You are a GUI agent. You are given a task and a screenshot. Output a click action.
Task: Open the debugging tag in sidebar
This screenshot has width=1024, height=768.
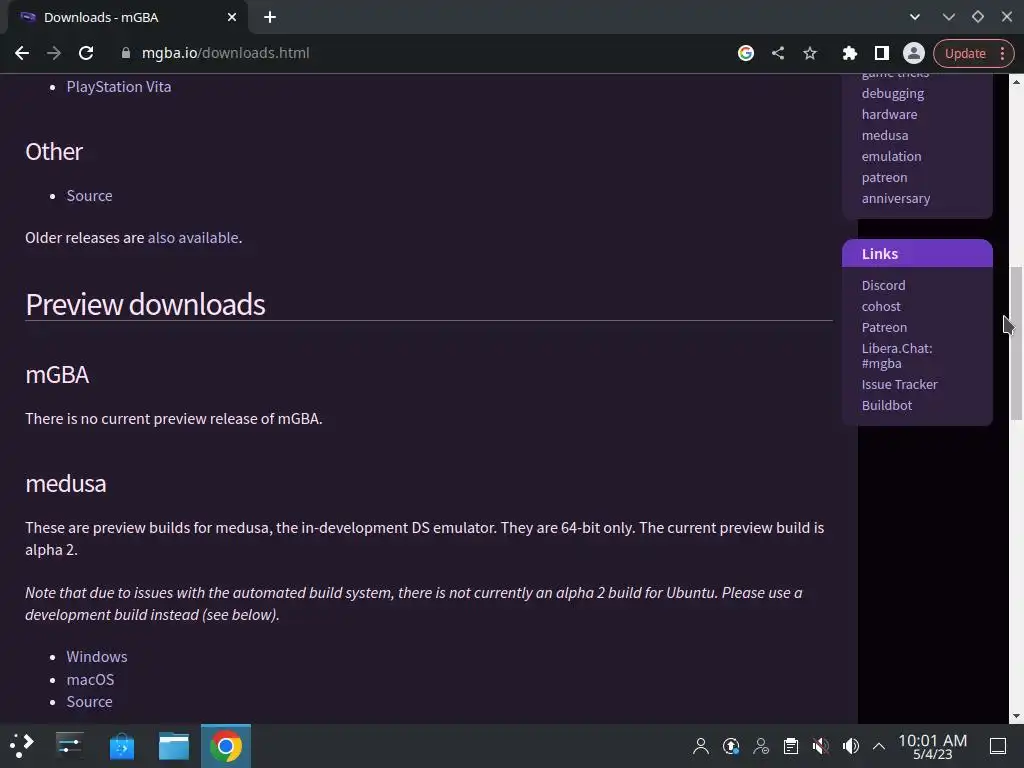coord(893,93)
